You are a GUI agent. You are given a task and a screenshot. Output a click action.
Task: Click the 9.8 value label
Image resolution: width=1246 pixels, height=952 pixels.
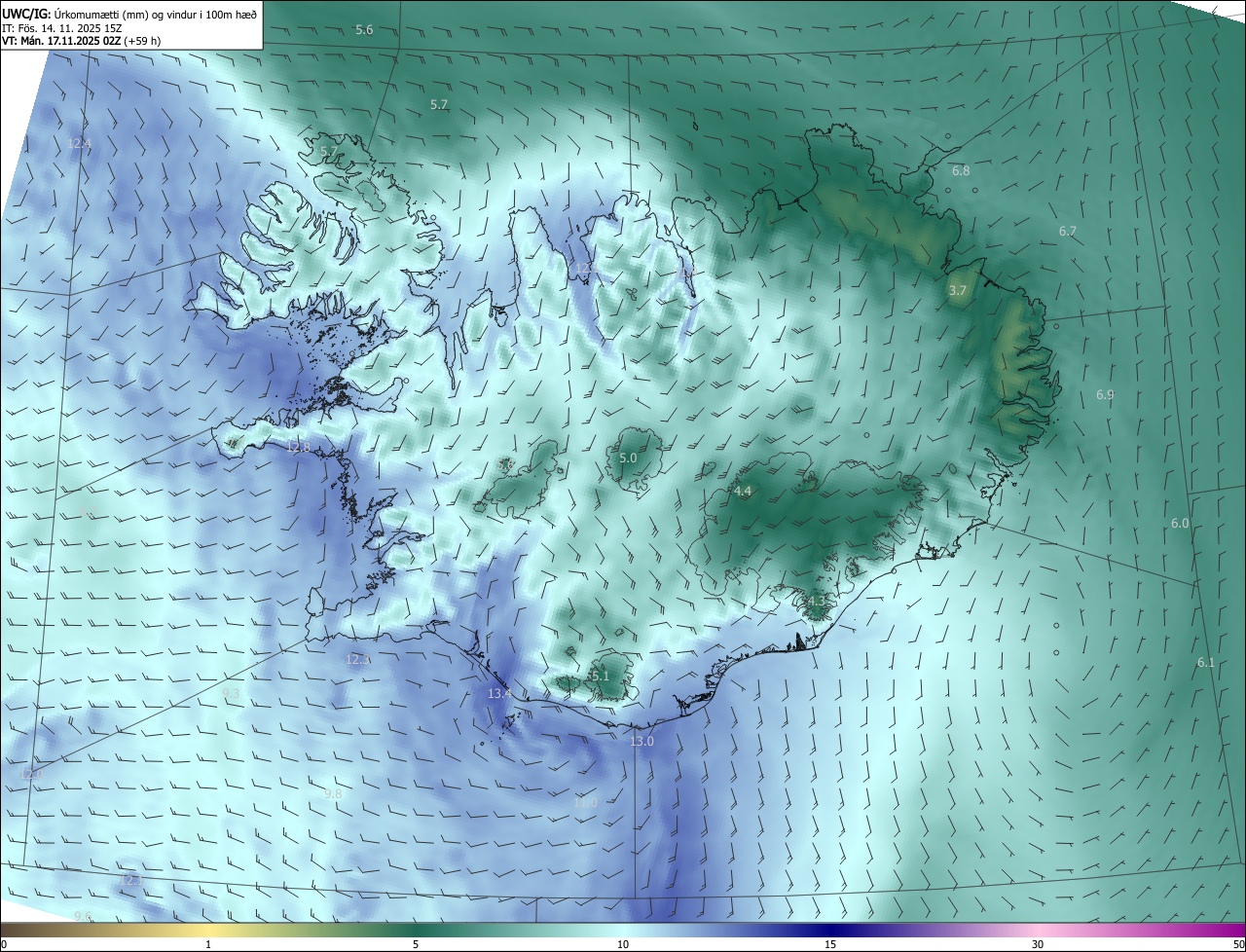point(333,793)
